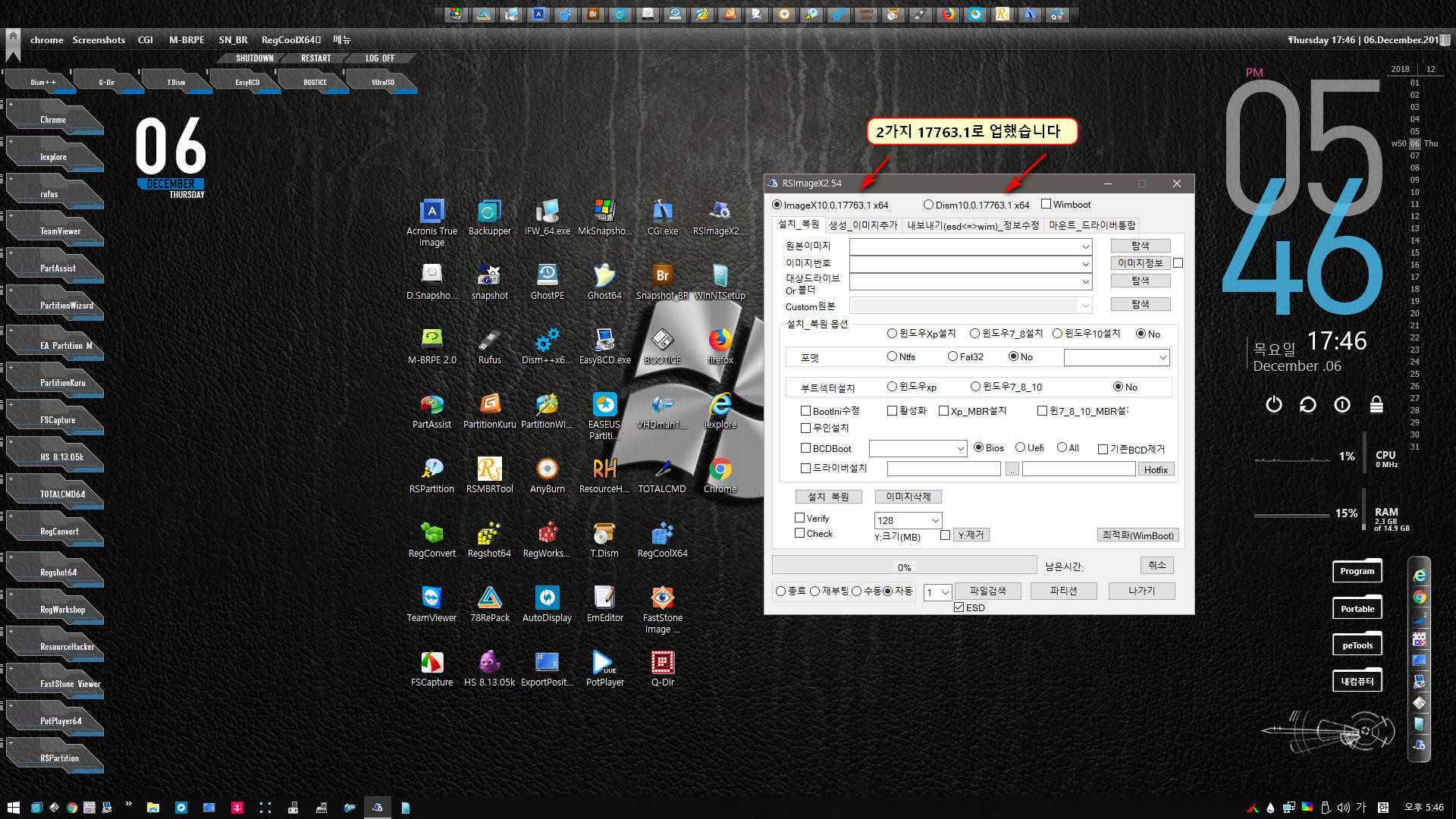Select Dism10.0.17763.1 x64 radio button

point(928,205)
